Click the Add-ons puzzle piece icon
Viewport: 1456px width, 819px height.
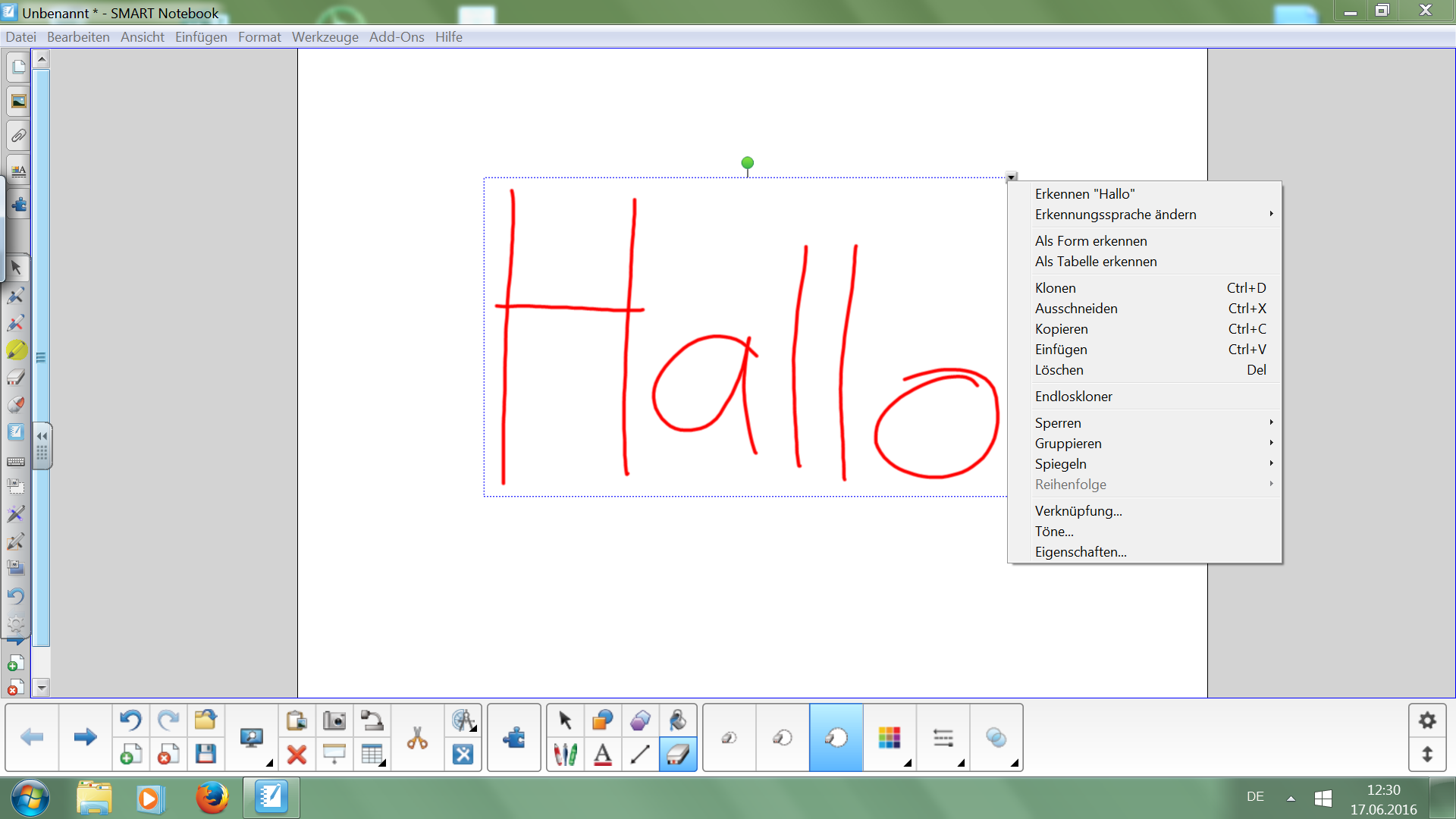click(514, 737)
